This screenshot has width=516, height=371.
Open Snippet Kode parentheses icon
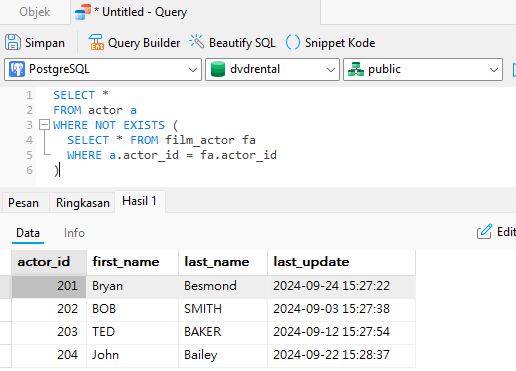[293, 42]
